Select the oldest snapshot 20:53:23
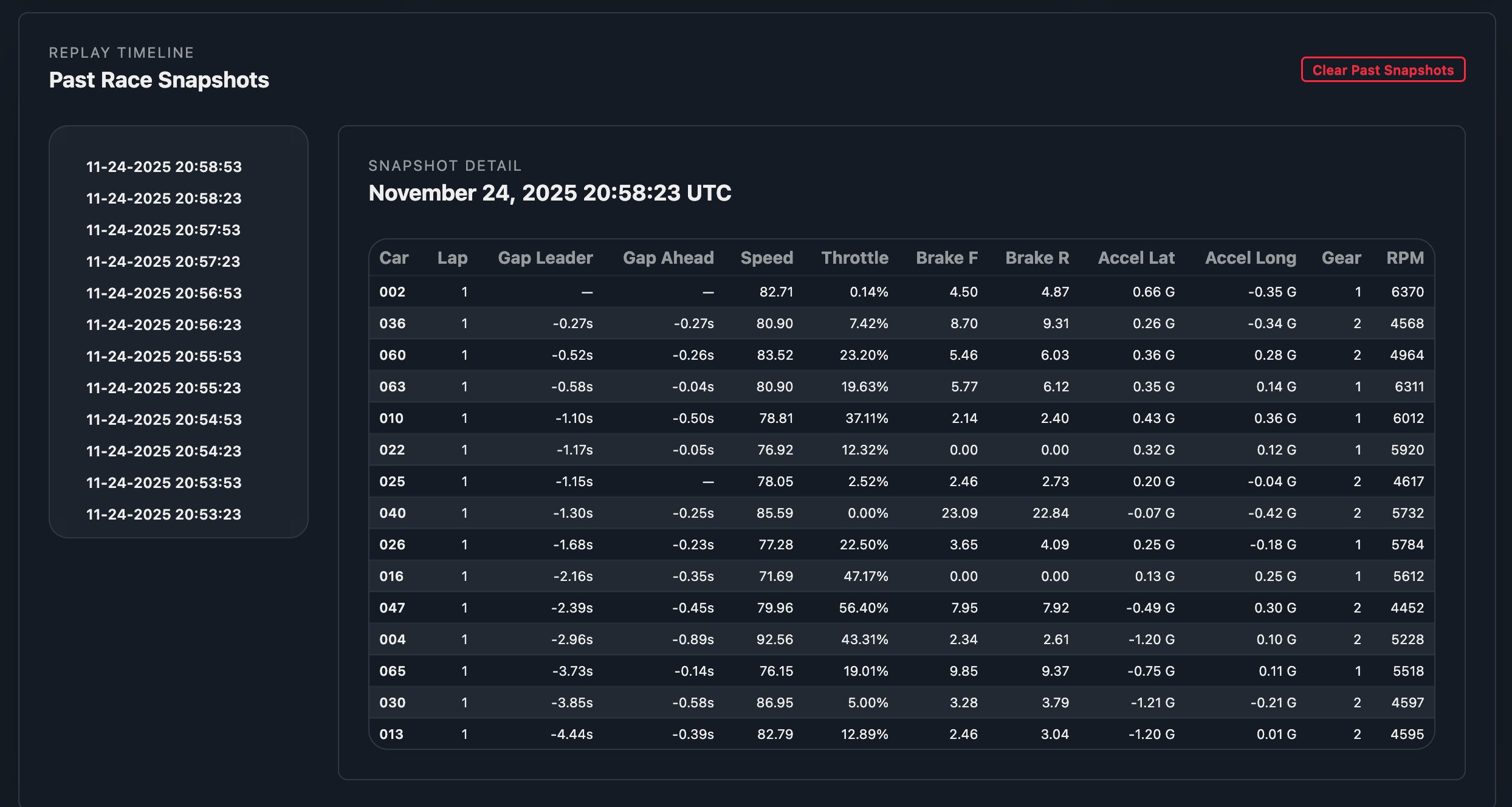This screenshot has width=1512, height=807. click(x=164, y=514)
